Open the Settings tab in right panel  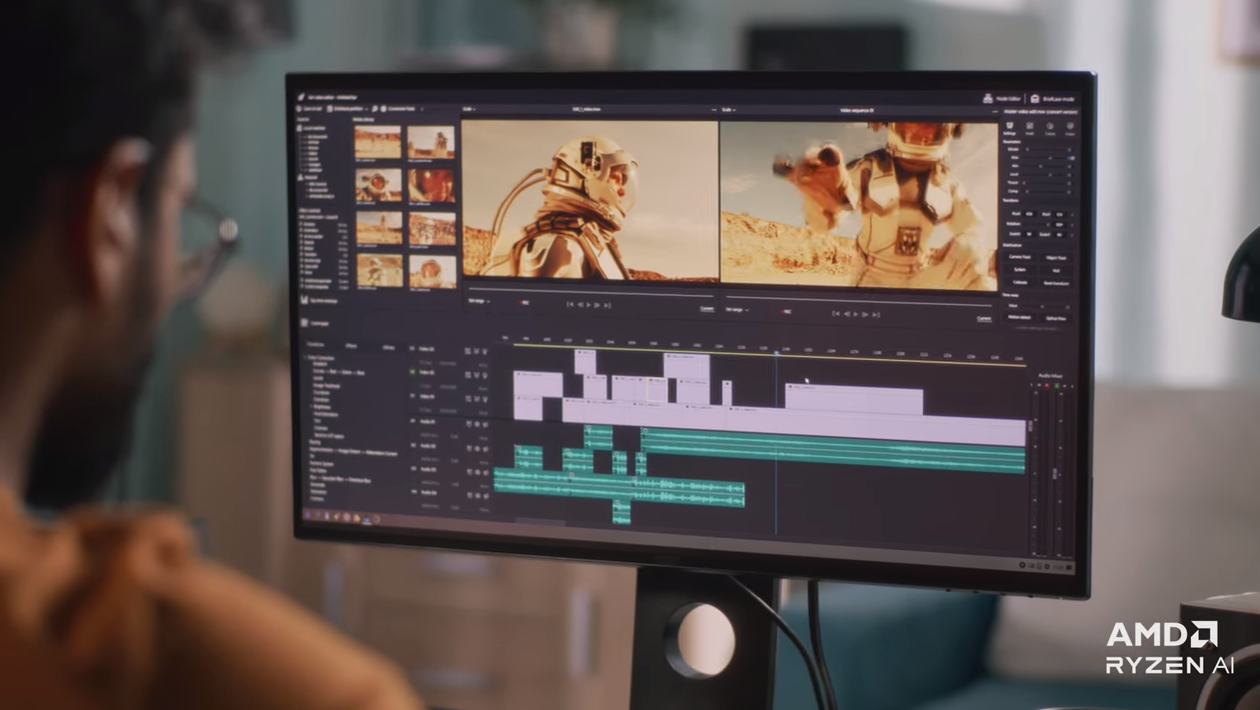coord(1009,129)
